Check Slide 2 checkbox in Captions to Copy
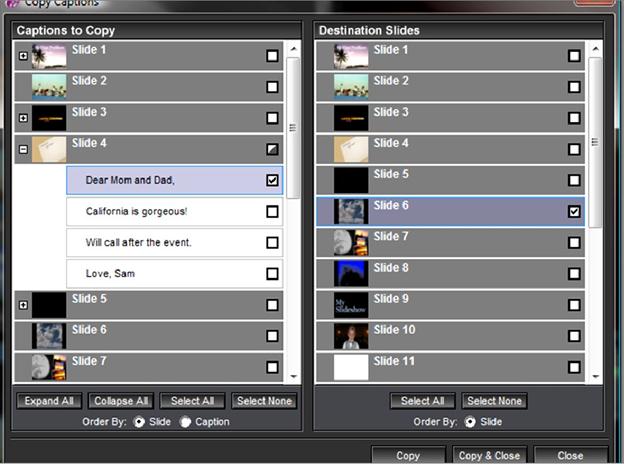The height and width of the screenshot is (464, 624). click(x=272, y=87)
